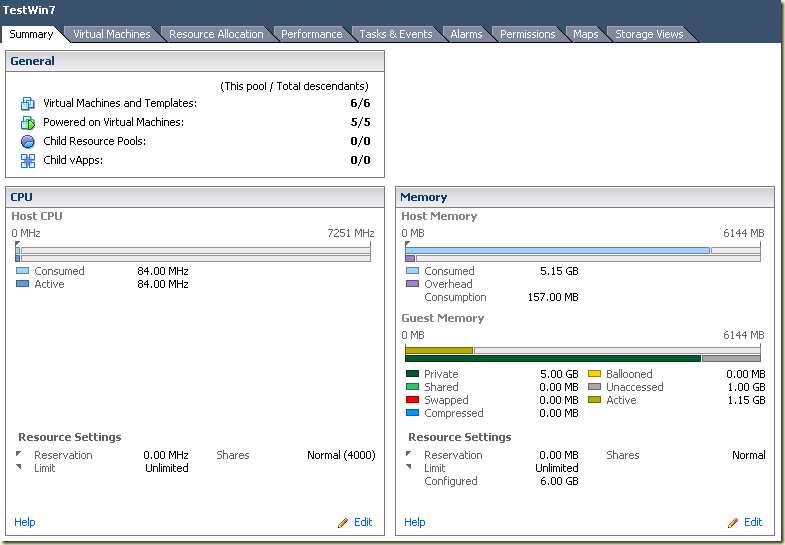Click Edit link in Memory panel
Image resolution: width=785 pixels, height=545 pixels.
[x=753, y=522]
